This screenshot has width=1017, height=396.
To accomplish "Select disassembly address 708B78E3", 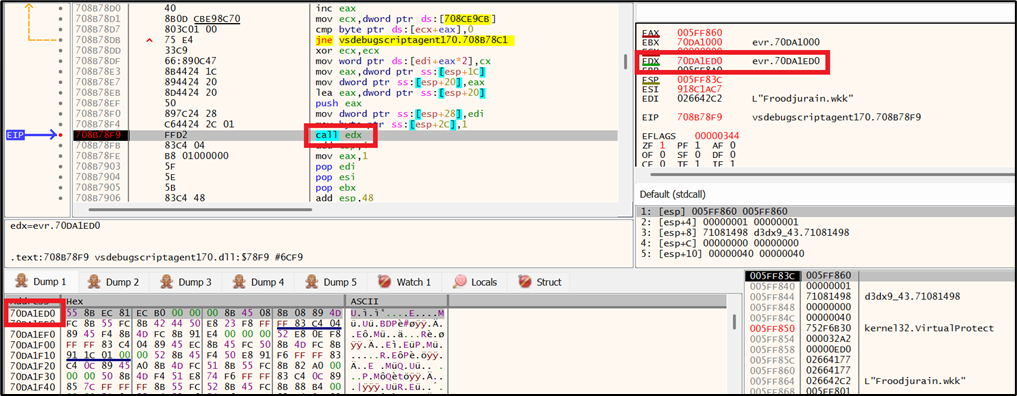I will pyautogui.click(x=99, y=71).
